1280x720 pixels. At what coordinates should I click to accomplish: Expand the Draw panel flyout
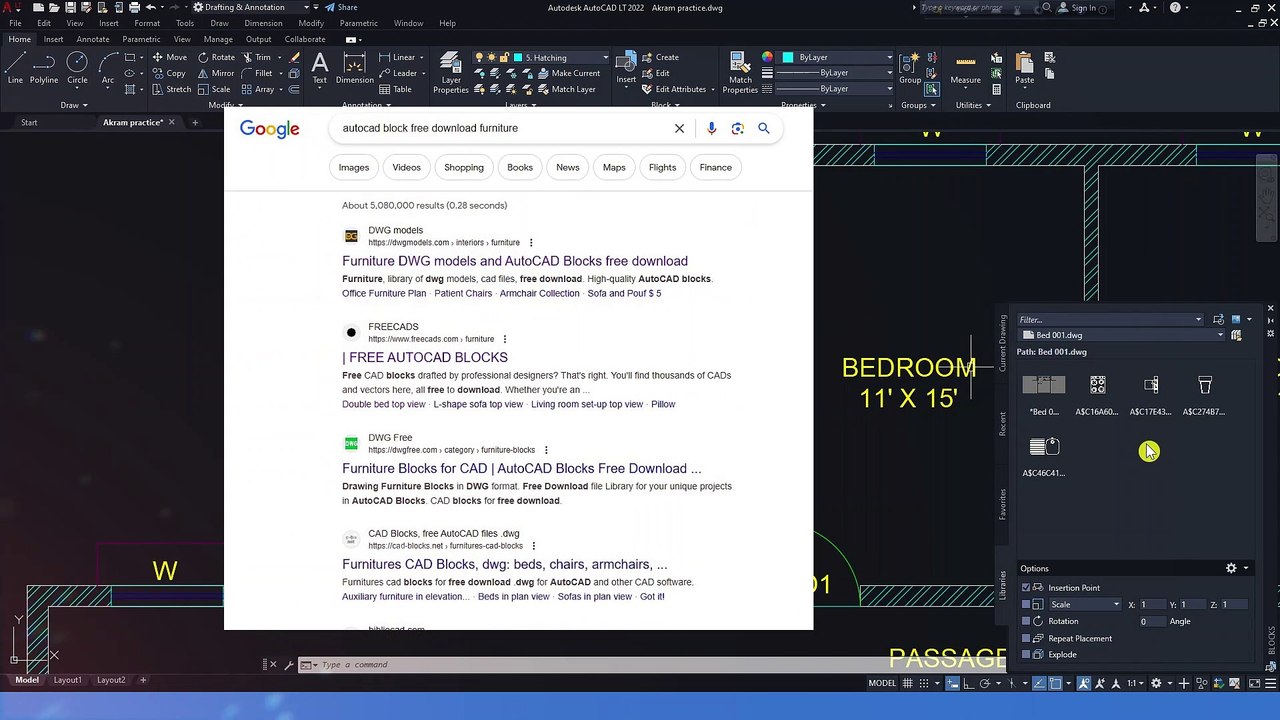(74, 105)
